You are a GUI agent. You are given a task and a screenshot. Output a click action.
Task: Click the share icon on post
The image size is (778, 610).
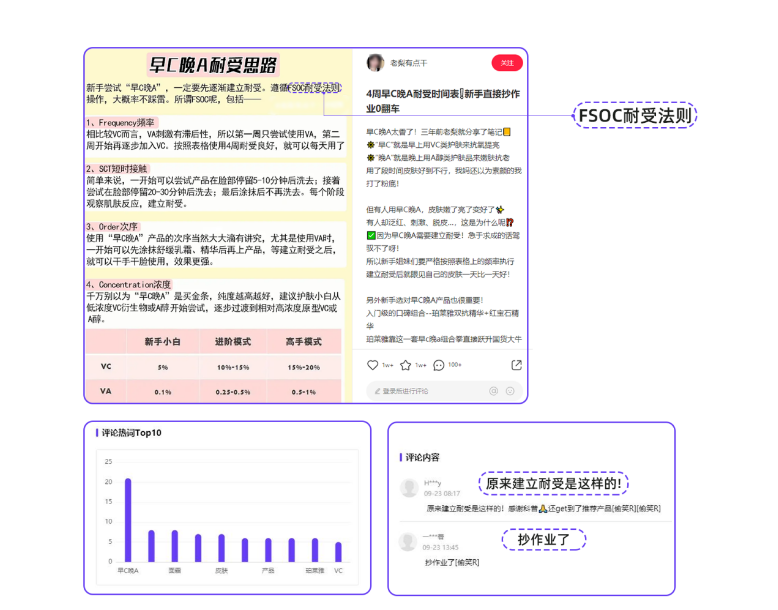click(x=516, y=365)
